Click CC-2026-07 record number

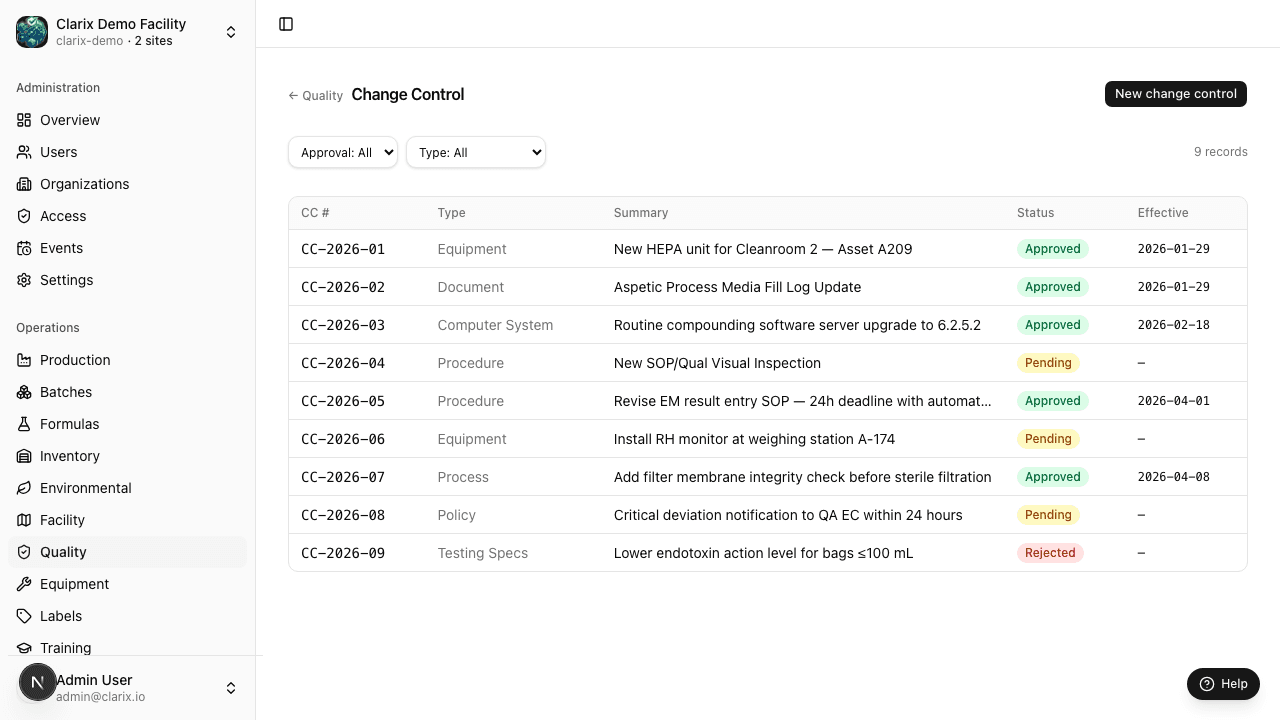tap(343, 477)
